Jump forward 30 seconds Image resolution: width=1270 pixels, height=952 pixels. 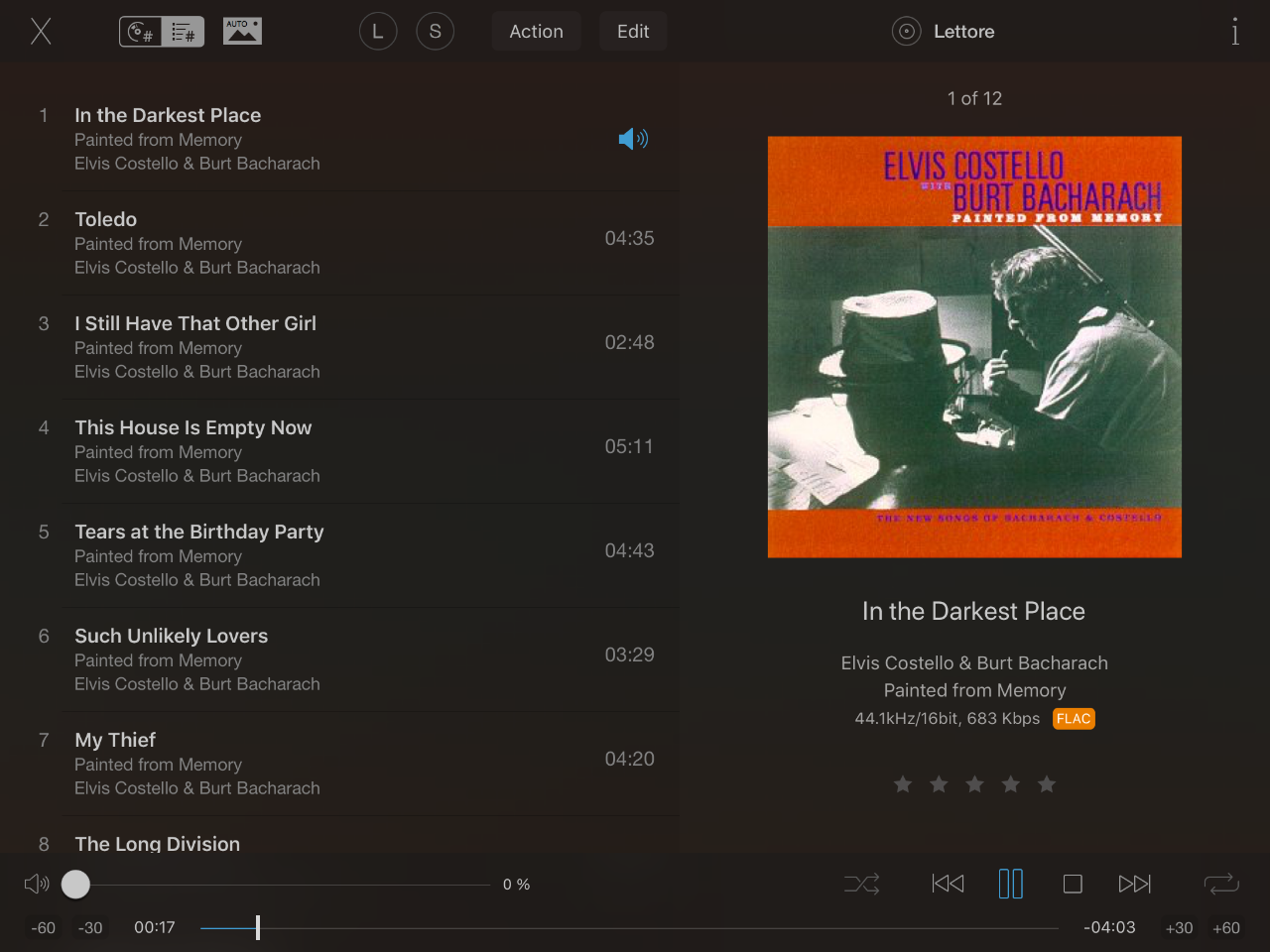point(1179,928)
